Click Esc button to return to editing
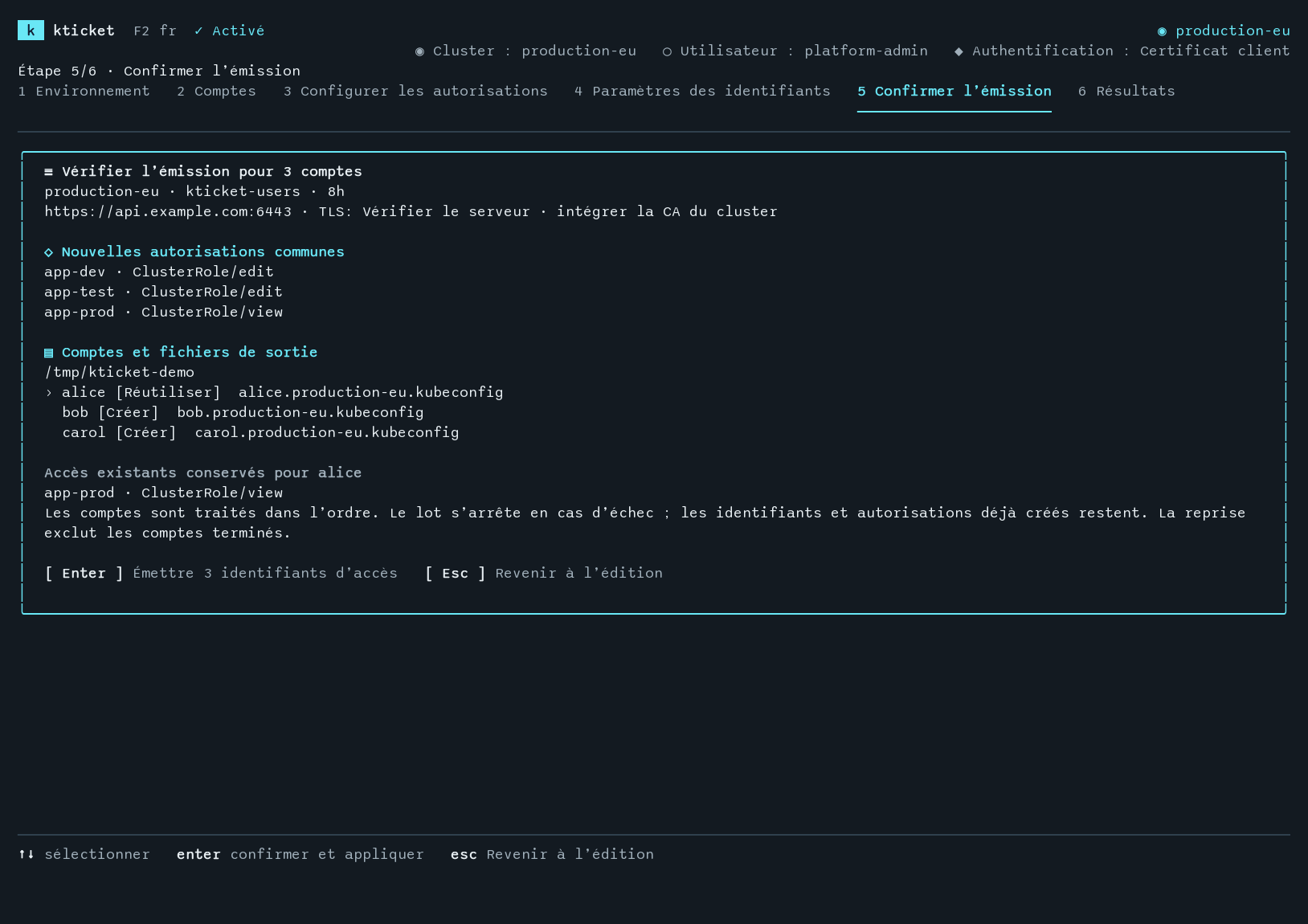The image size is (1308, 924). (x=544, y=574)
